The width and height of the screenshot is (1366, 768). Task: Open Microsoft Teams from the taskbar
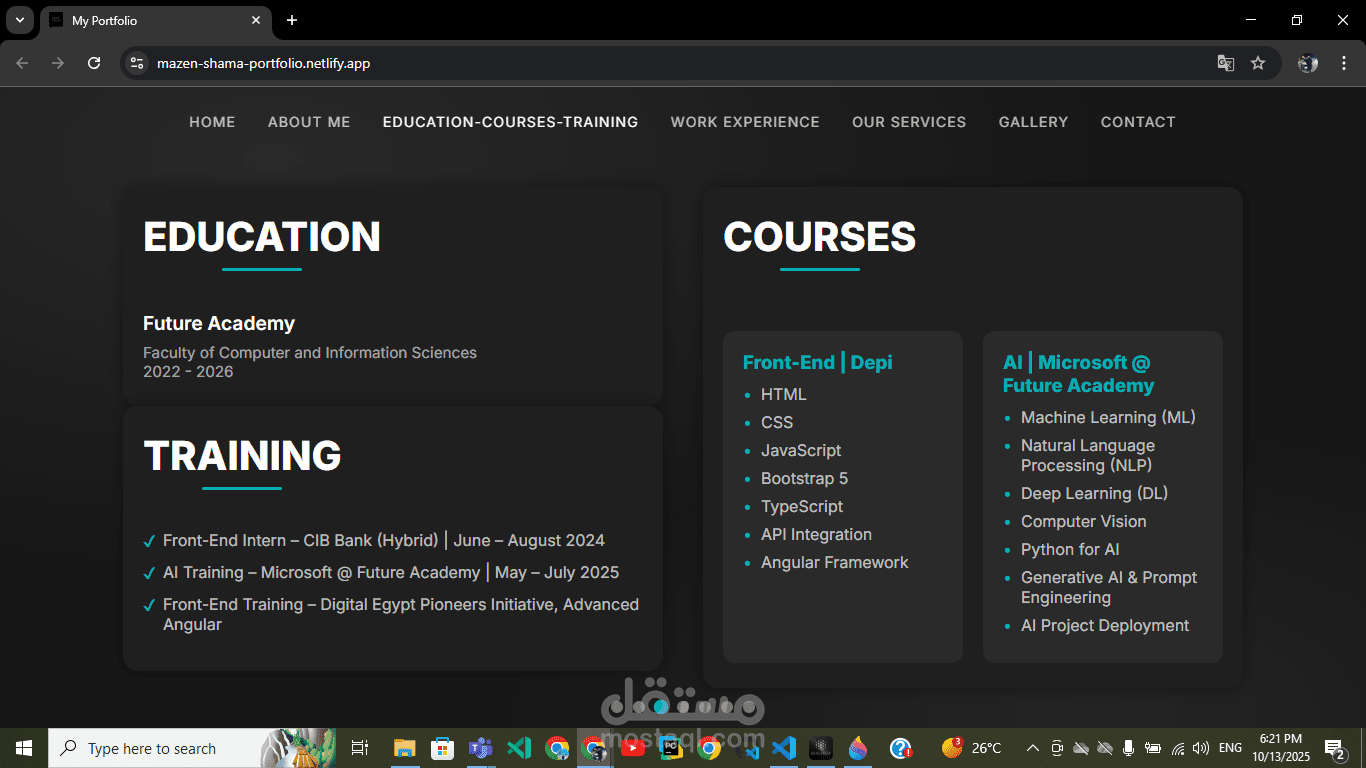[481, 748]
